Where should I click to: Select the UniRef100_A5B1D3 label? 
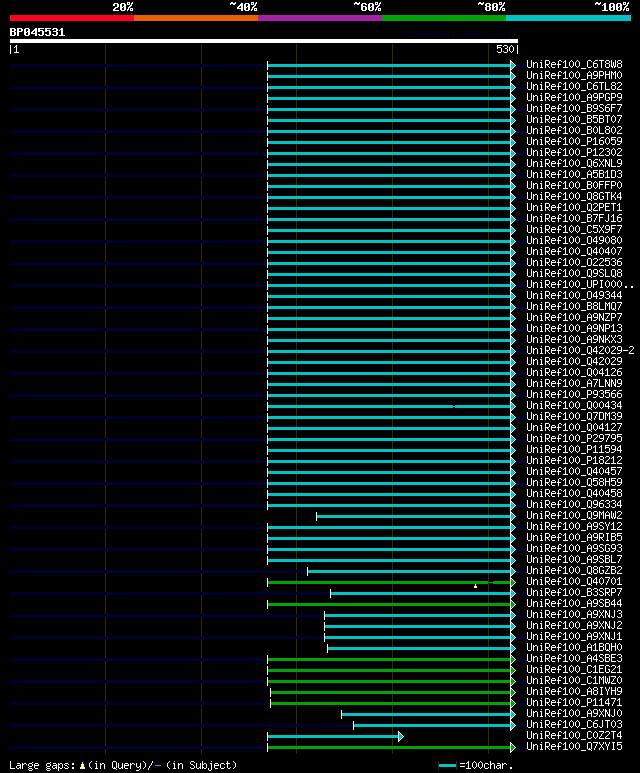click(x=574, y=175)
